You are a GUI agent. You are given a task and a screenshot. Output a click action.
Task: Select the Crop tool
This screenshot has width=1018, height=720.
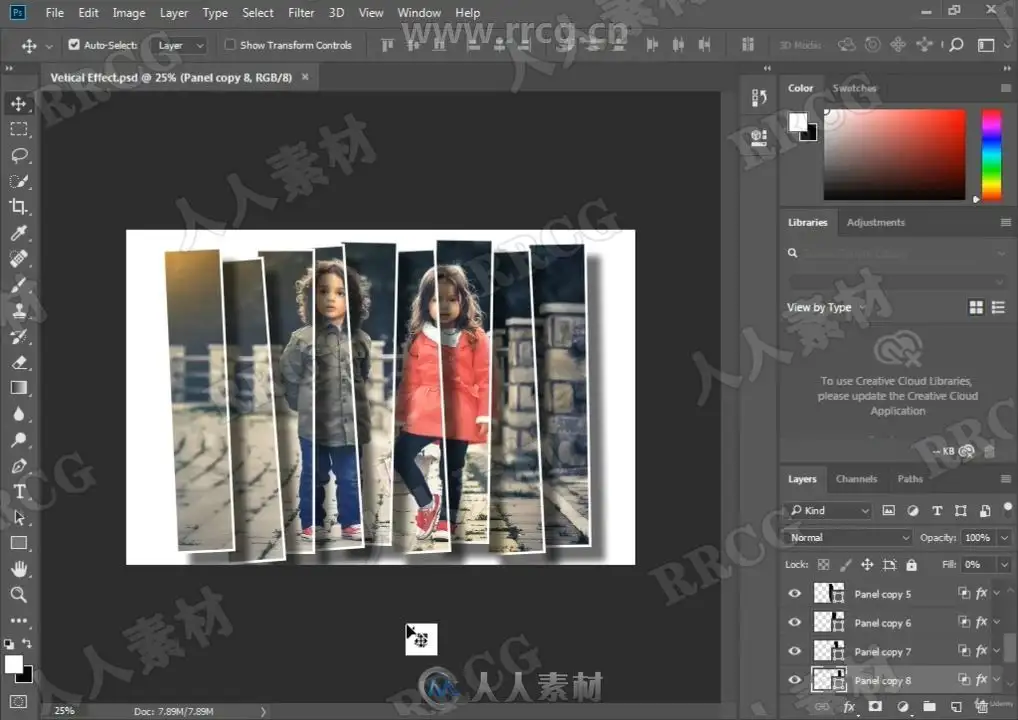(x=19, y=207)
